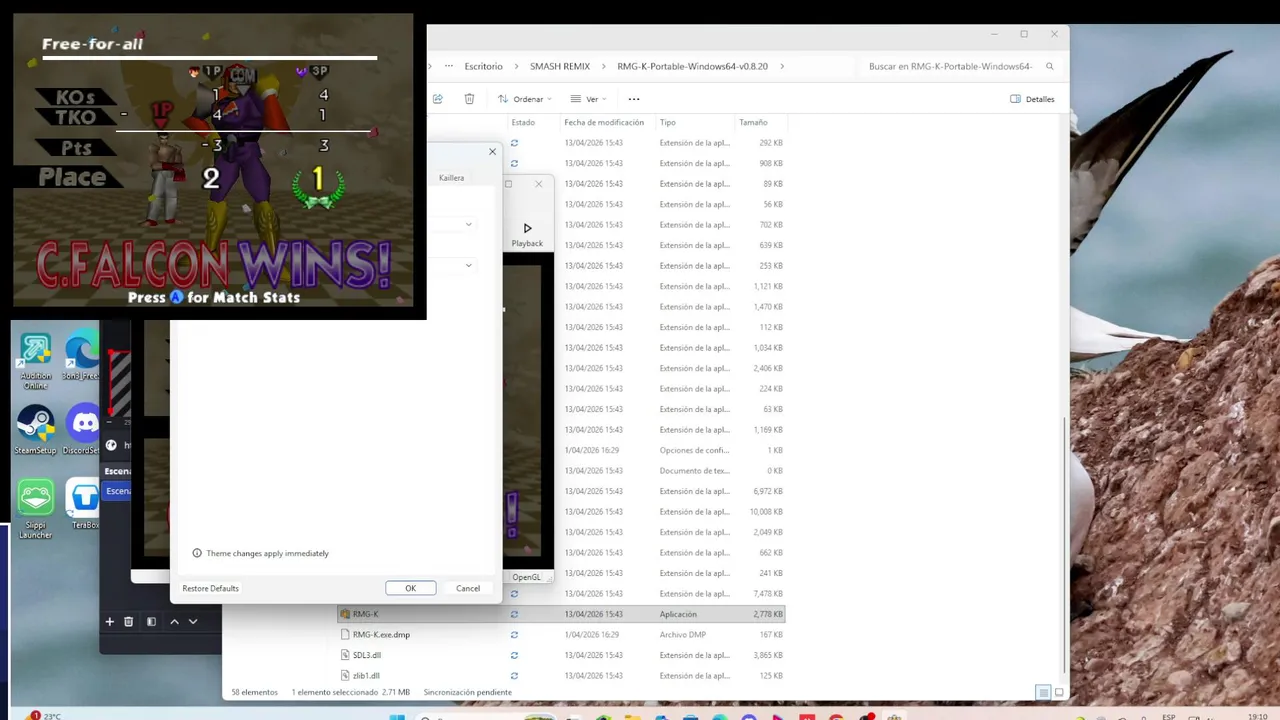Open the Ver view dropdown
The width and height of the screenshot is (1280, 720).
tap(588, 99)
